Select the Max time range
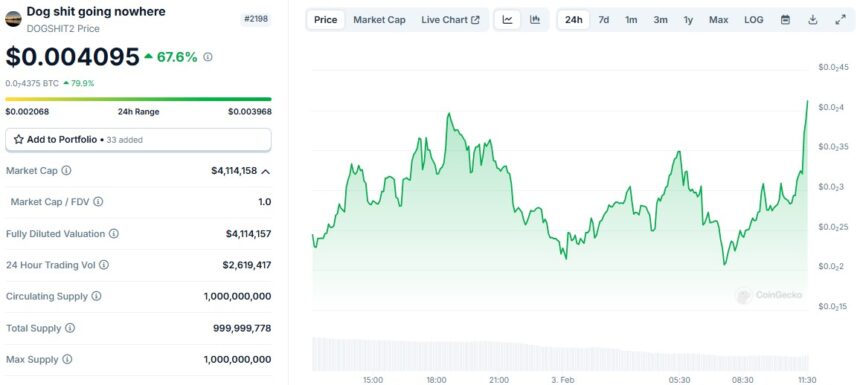The width and height of the screenshot is (860, 385). click(x=718, y=20)
